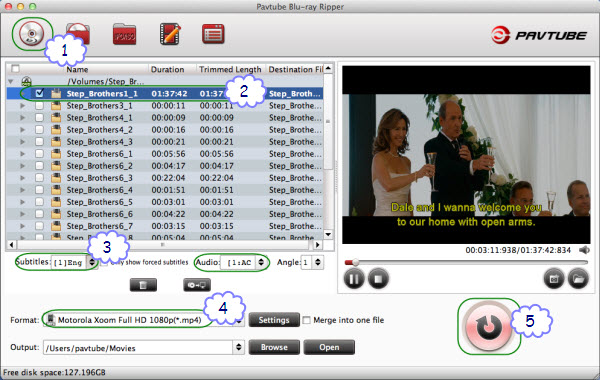Toggle the select-all checkbox in header
Image resolution: width=600 pixels, height=380 pixels.
tap(15, 69)
